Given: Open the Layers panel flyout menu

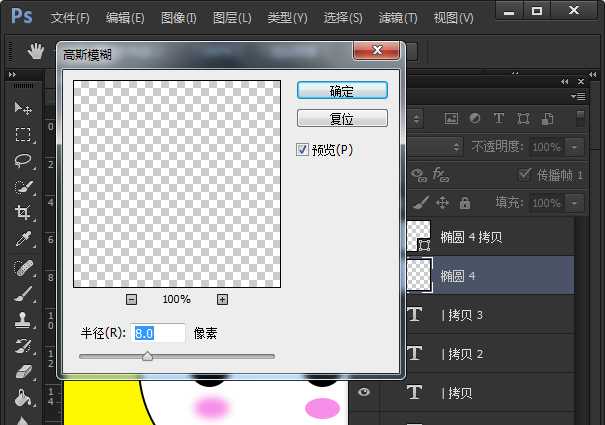Looking at the screenshot, I should tap(578, 96).
